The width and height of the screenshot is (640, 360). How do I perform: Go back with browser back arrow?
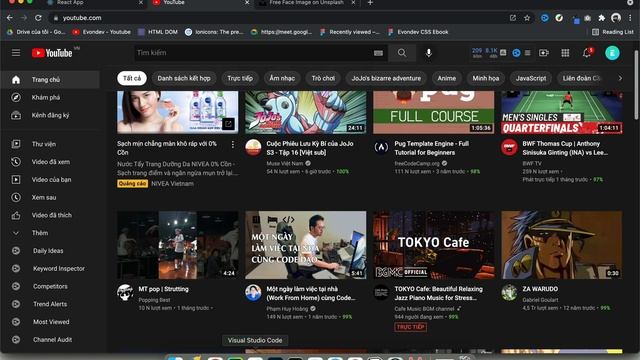tap(10, 18)
